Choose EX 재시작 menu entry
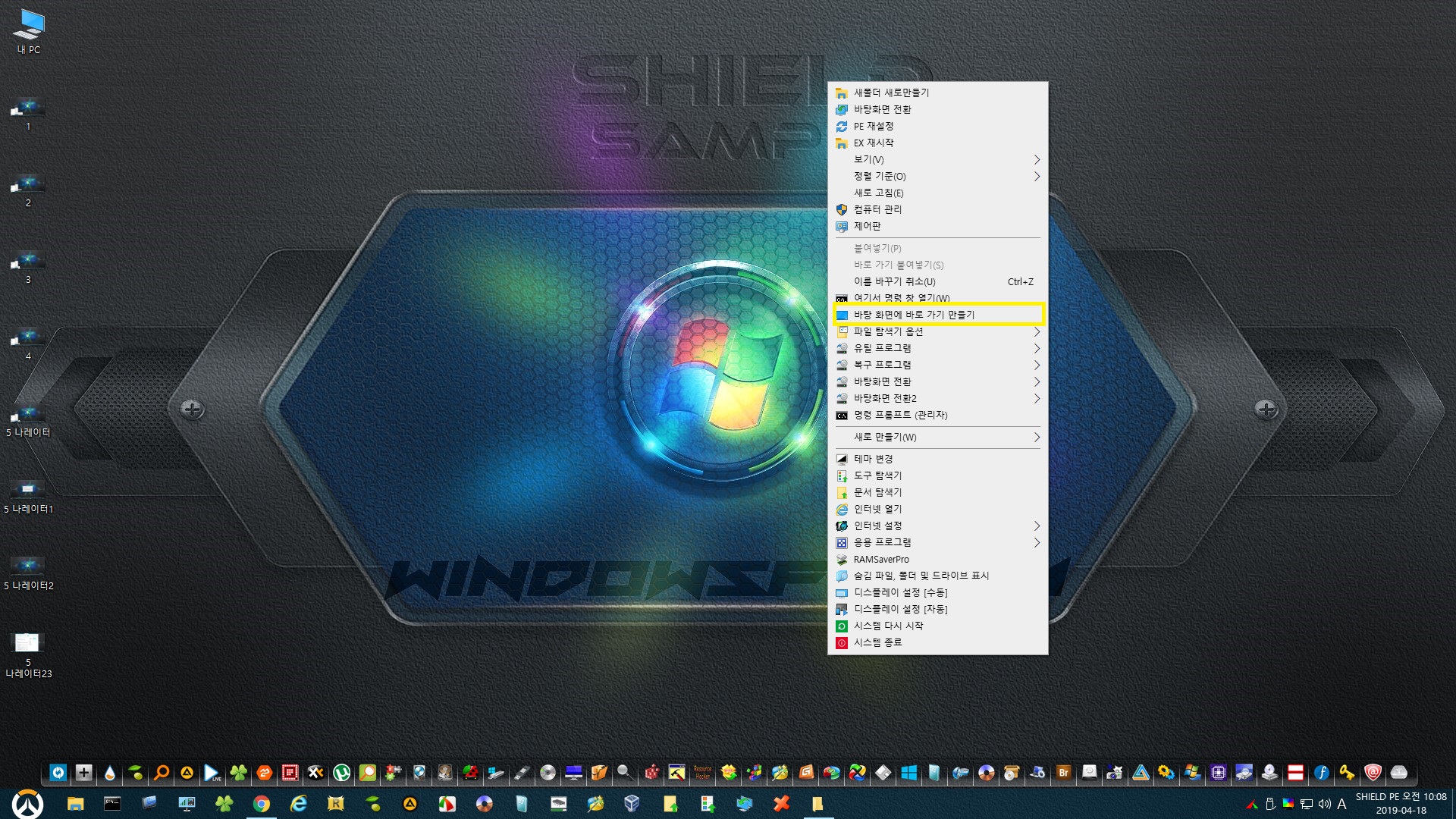The image size is (1456, 819). click(937, 143)
